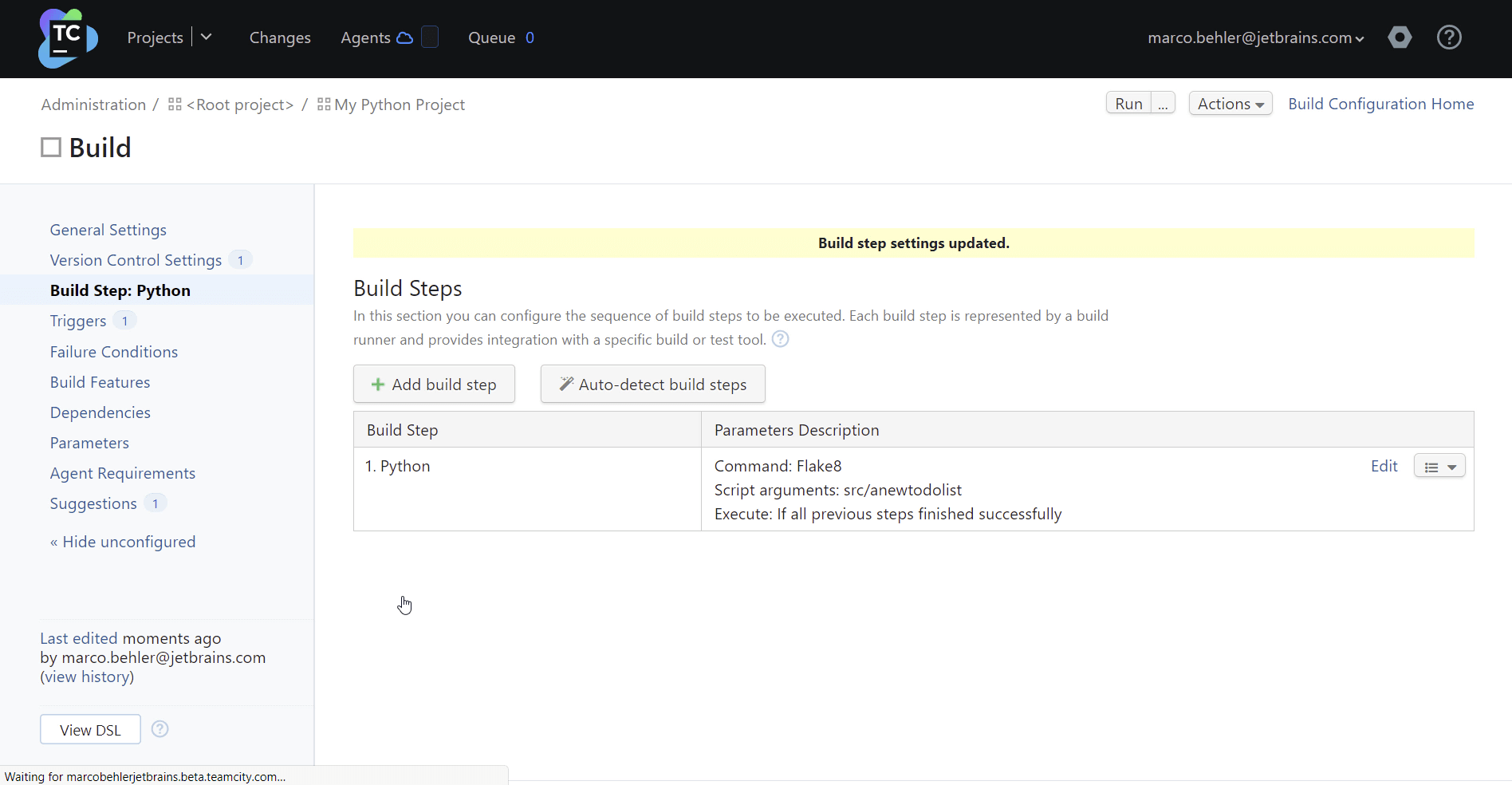
Task: Open Version Control Settings in sidebar
Action: click(136, 260)
